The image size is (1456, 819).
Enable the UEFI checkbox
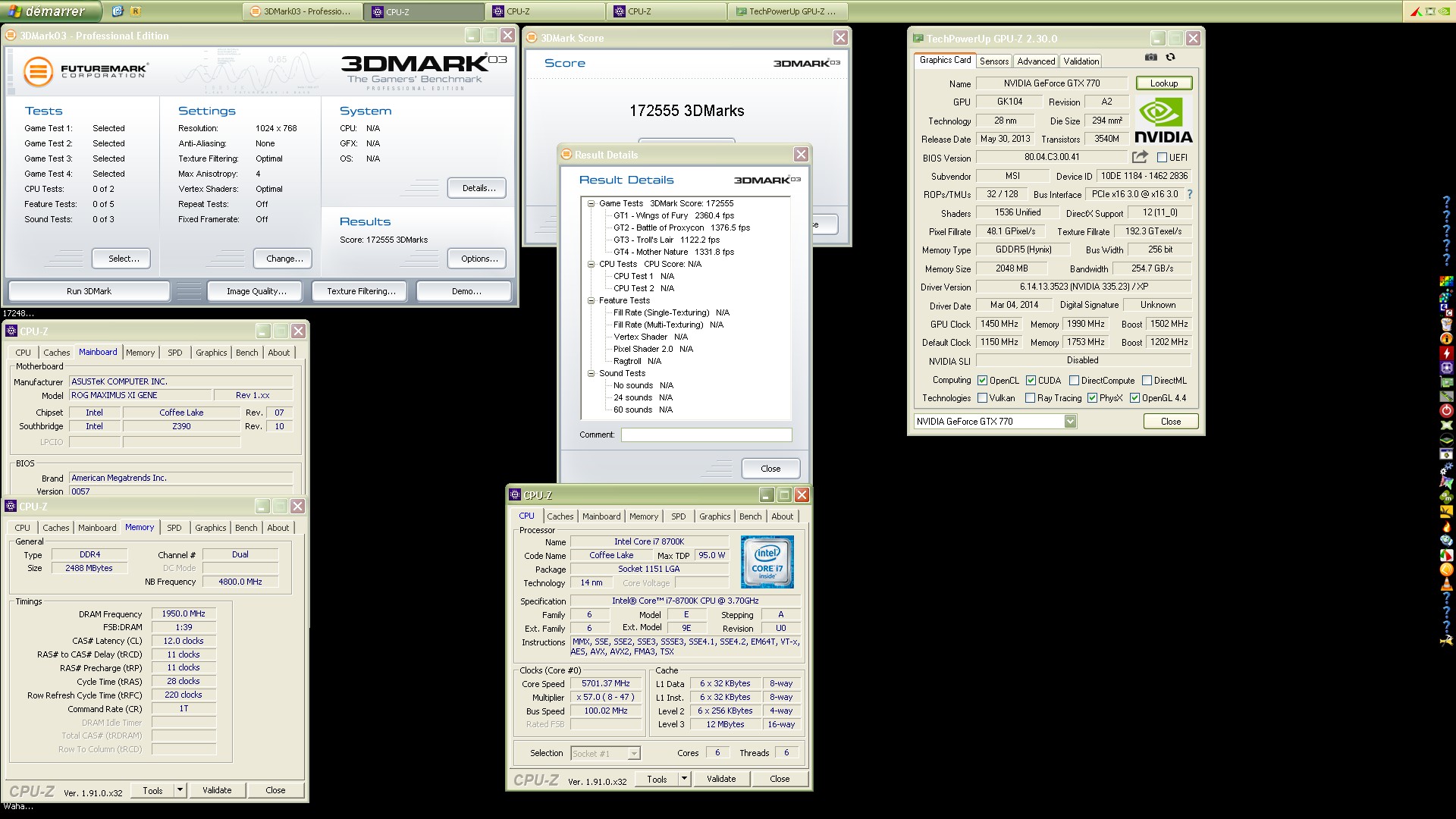[x=1162, y=157]
